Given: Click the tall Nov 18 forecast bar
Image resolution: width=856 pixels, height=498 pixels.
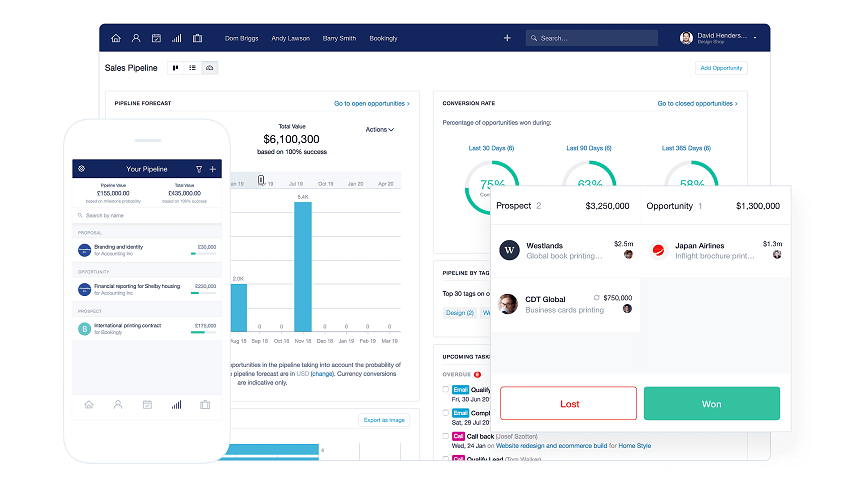Looking at the screenshot, I should 303,266.
